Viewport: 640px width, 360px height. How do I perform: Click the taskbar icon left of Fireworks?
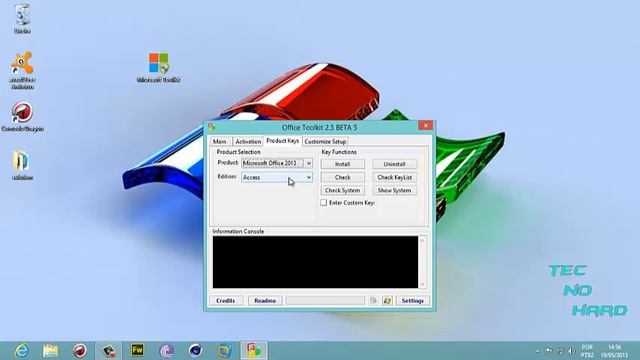(109, 351)
